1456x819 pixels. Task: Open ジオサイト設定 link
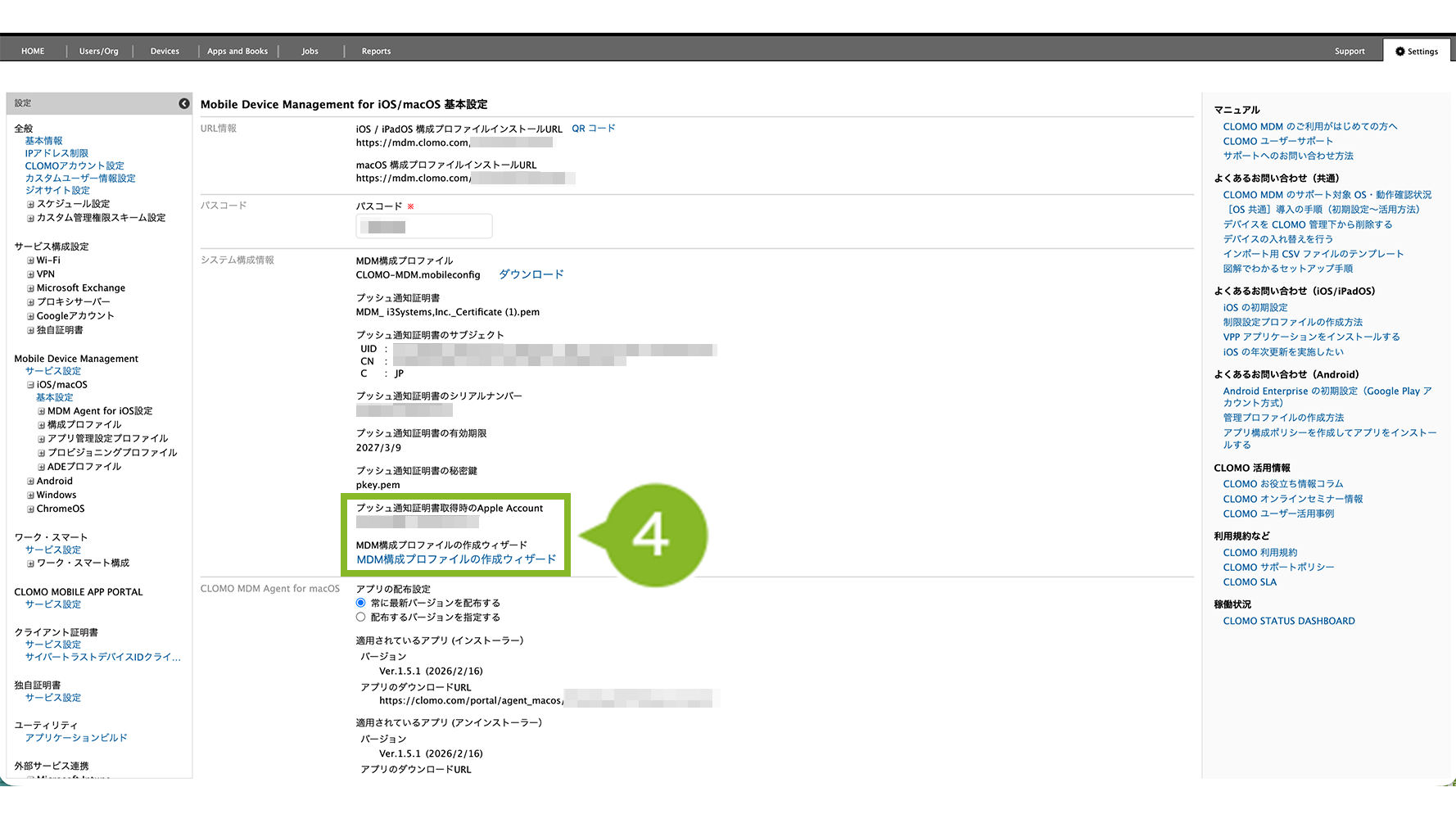(57, 190)
